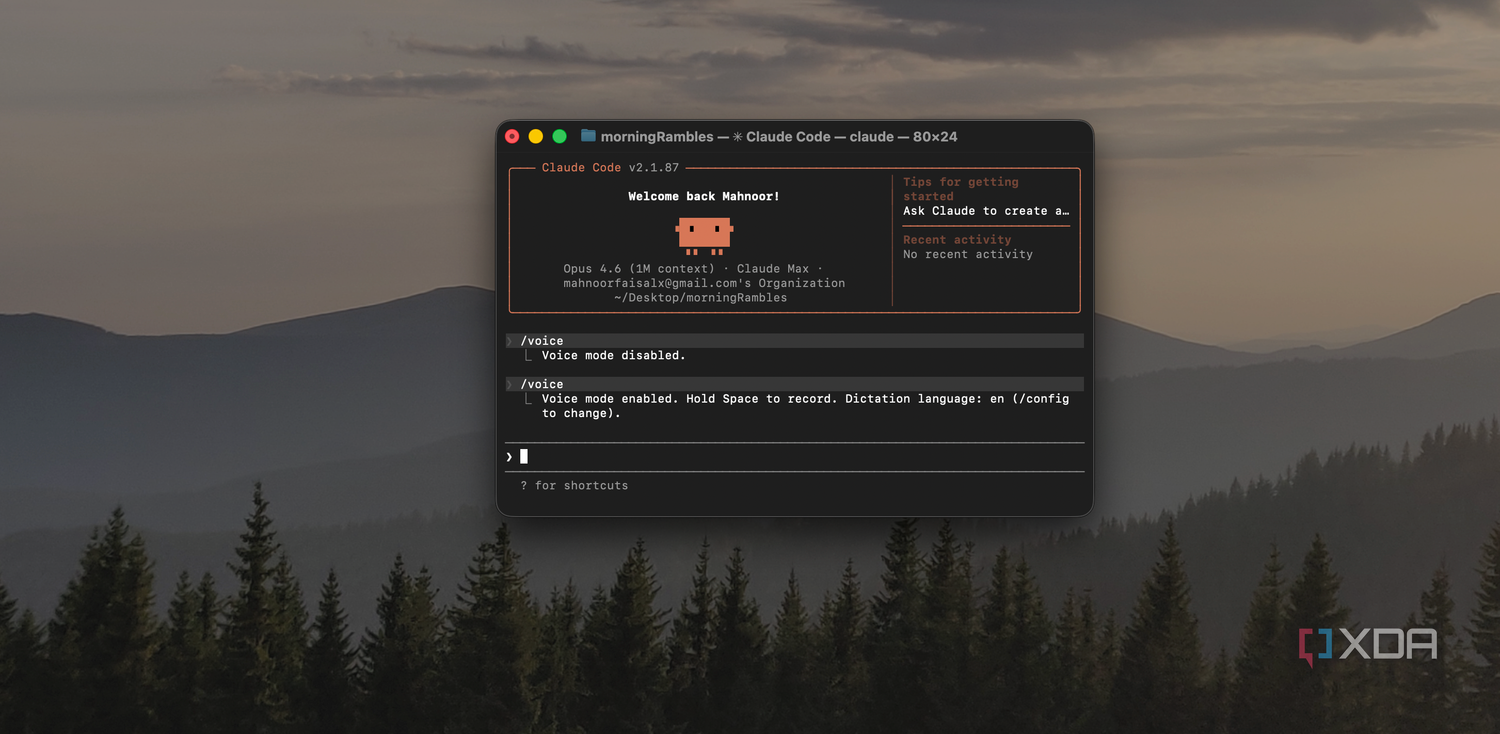
Task: Click 'Tips for getting started' heading
Action: point(961,189)
